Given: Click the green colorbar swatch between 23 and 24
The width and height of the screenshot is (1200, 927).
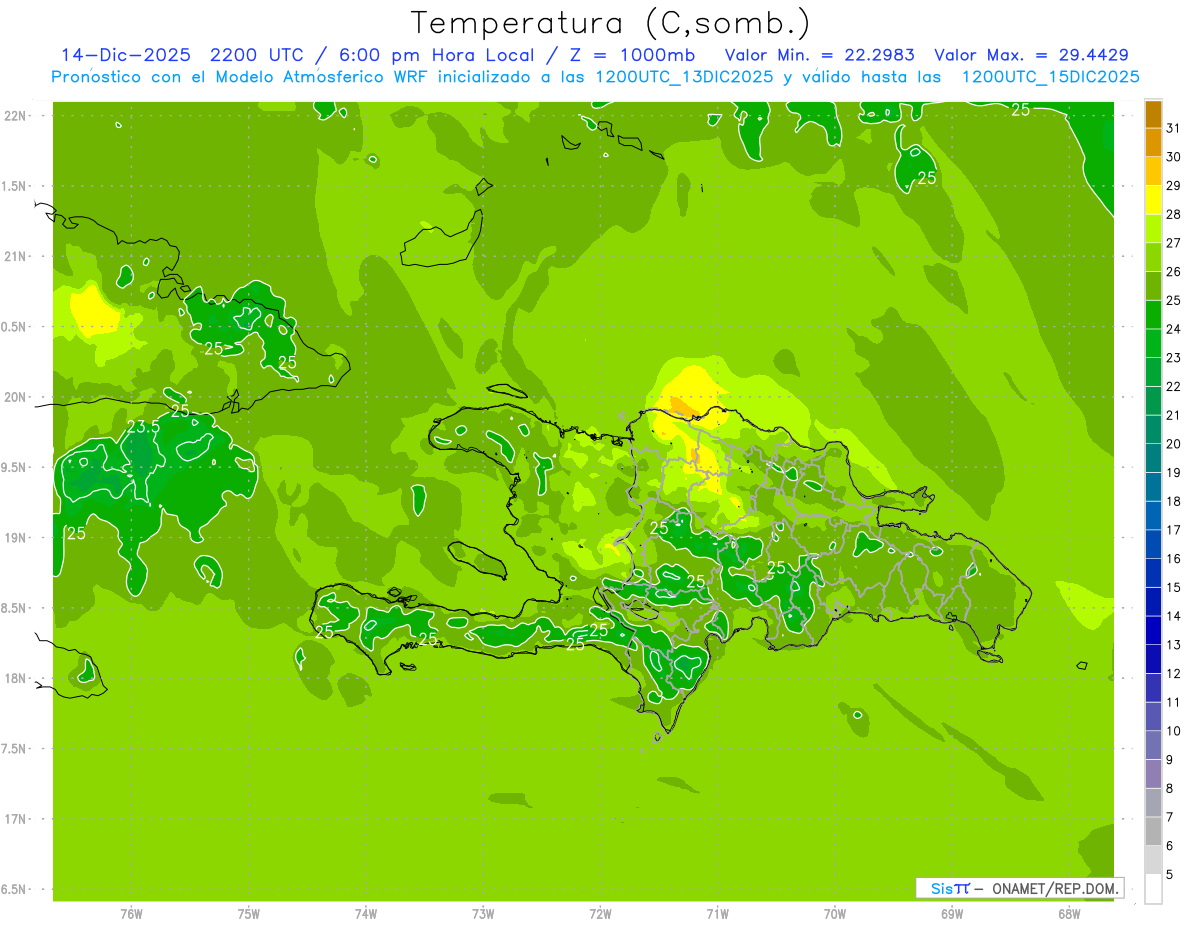Looking at the screenshot, I should [x=1153, y=343].
